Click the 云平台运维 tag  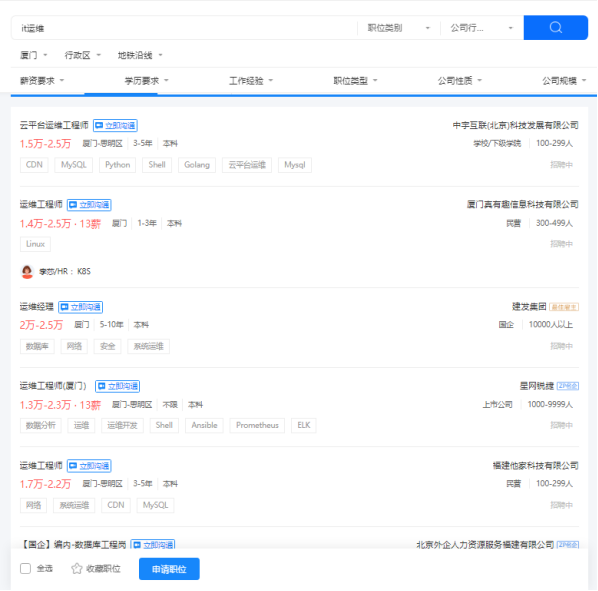point(247,165)
